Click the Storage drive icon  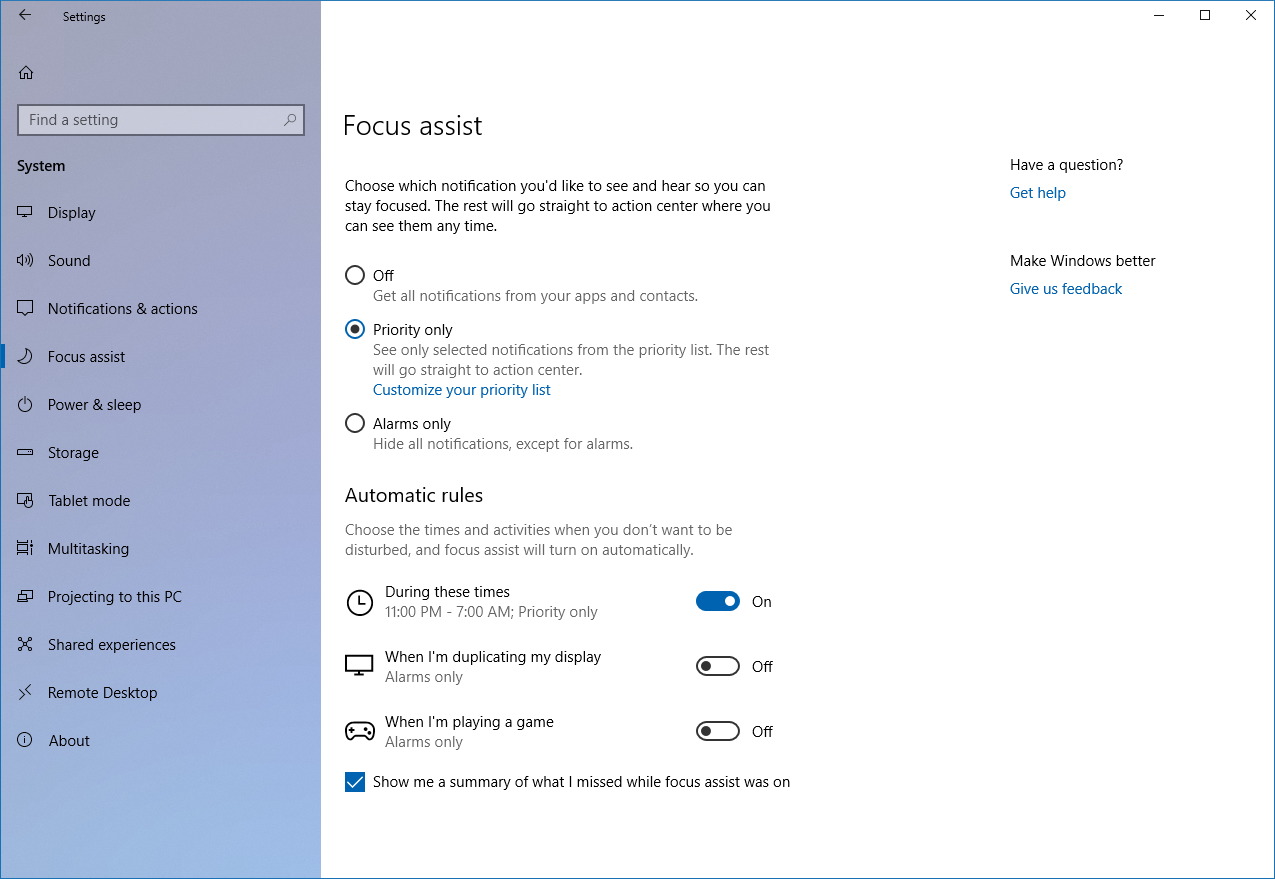tap(26, 453)
